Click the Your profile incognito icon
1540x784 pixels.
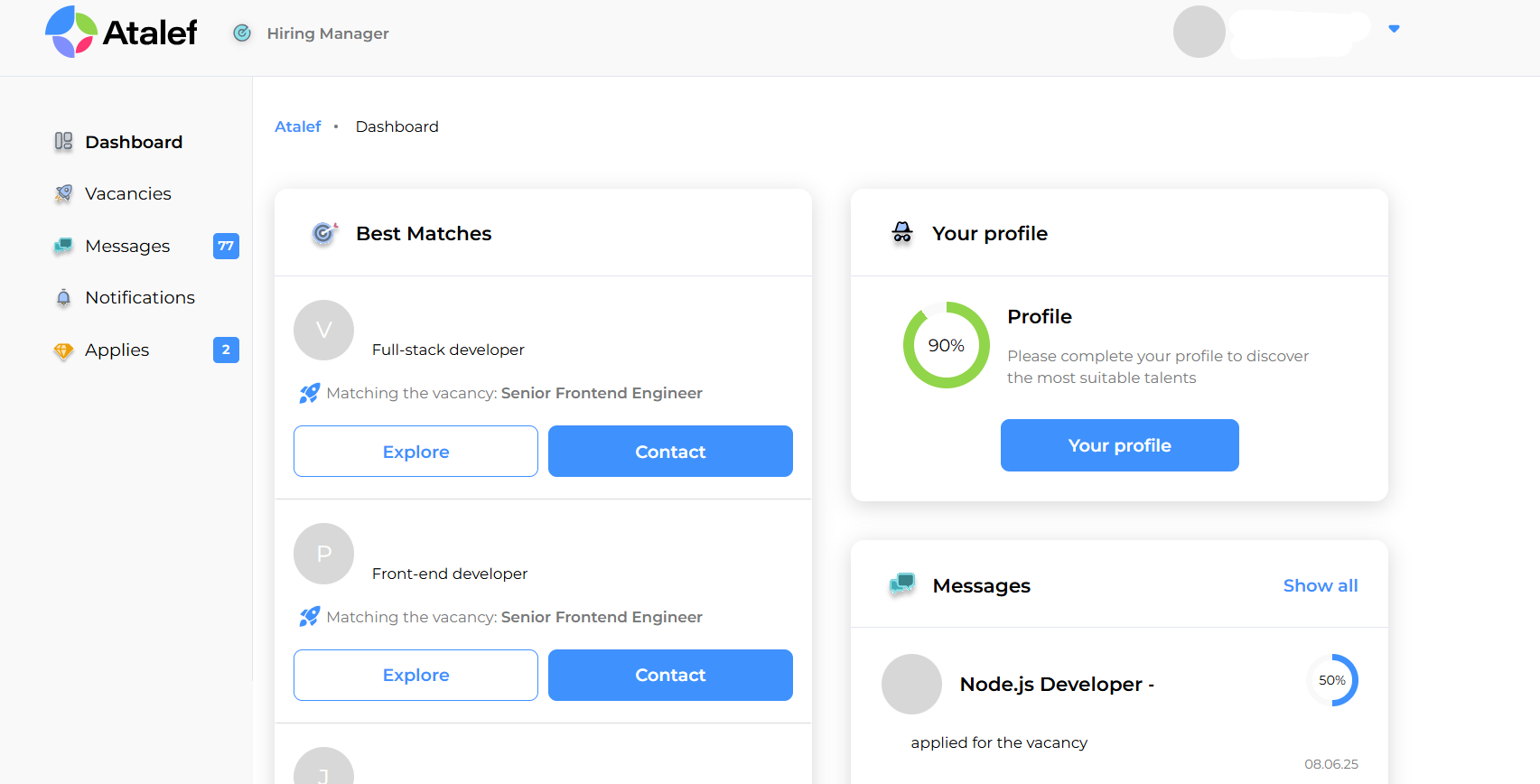pos(902,233)
